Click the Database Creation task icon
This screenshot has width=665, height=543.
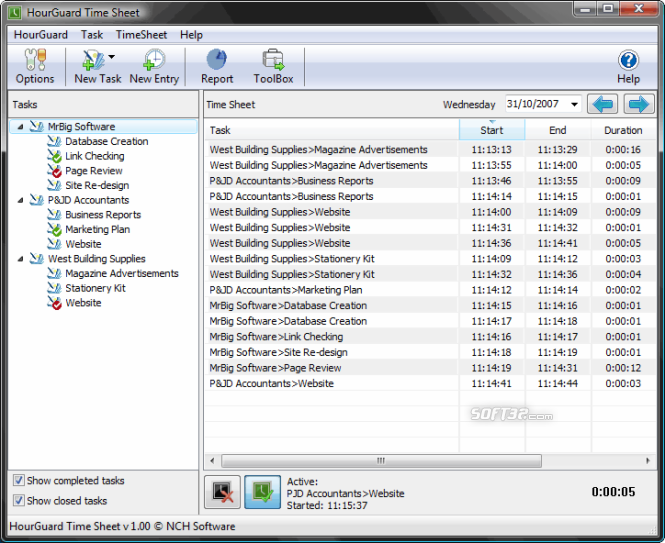(x=54, y=141)
